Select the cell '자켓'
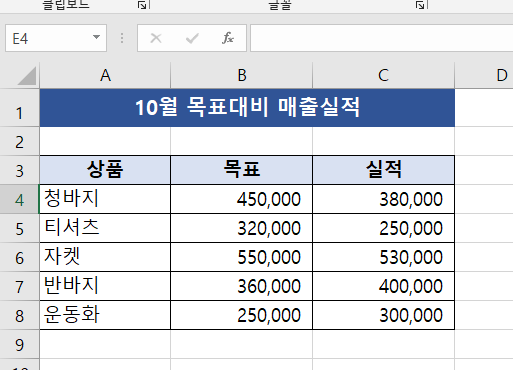Viewport: 513px width, 370px height. click(105, 257)
